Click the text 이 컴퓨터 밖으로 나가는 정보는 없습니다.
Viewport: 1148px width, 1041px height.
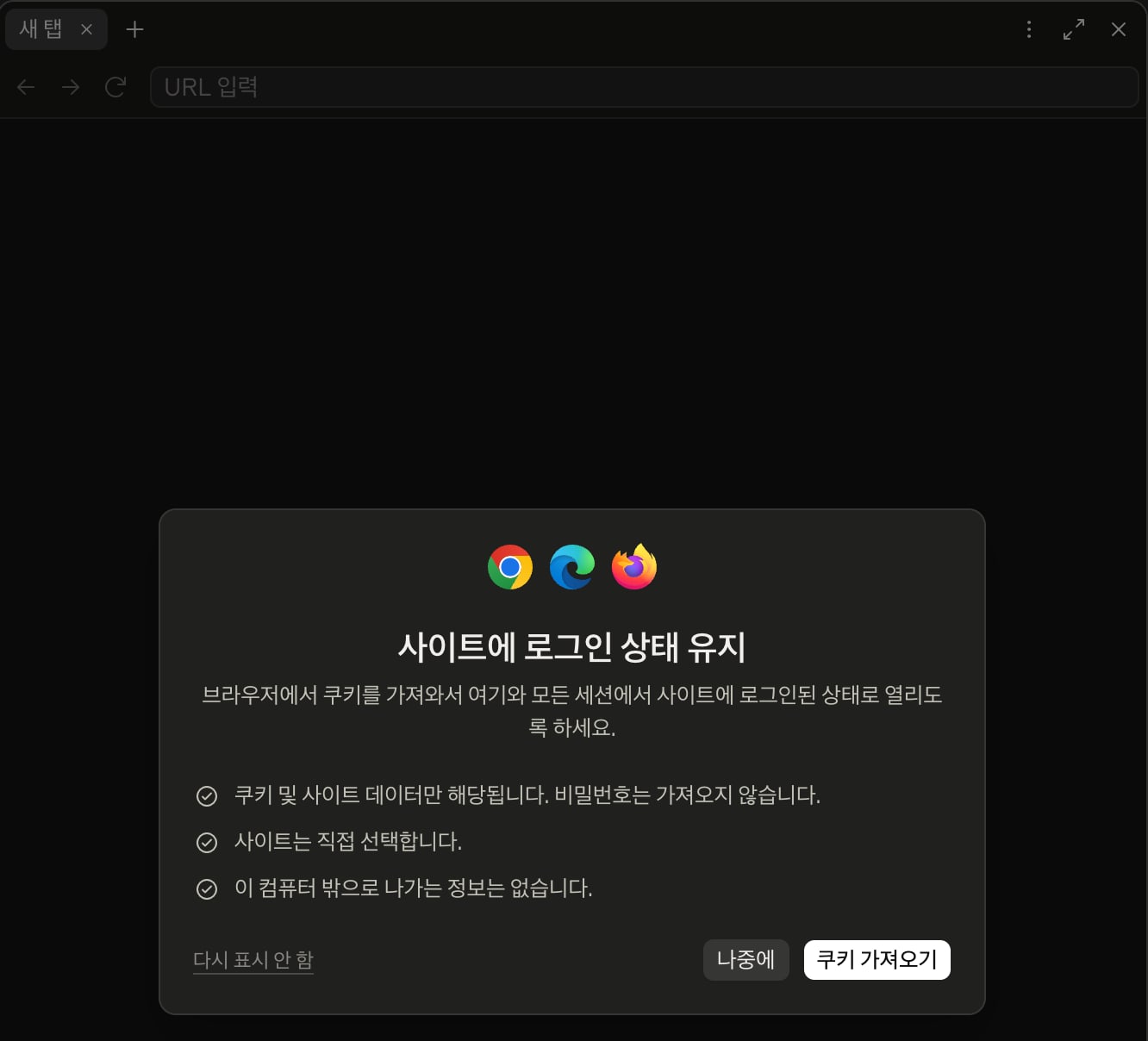pos(414,888)
